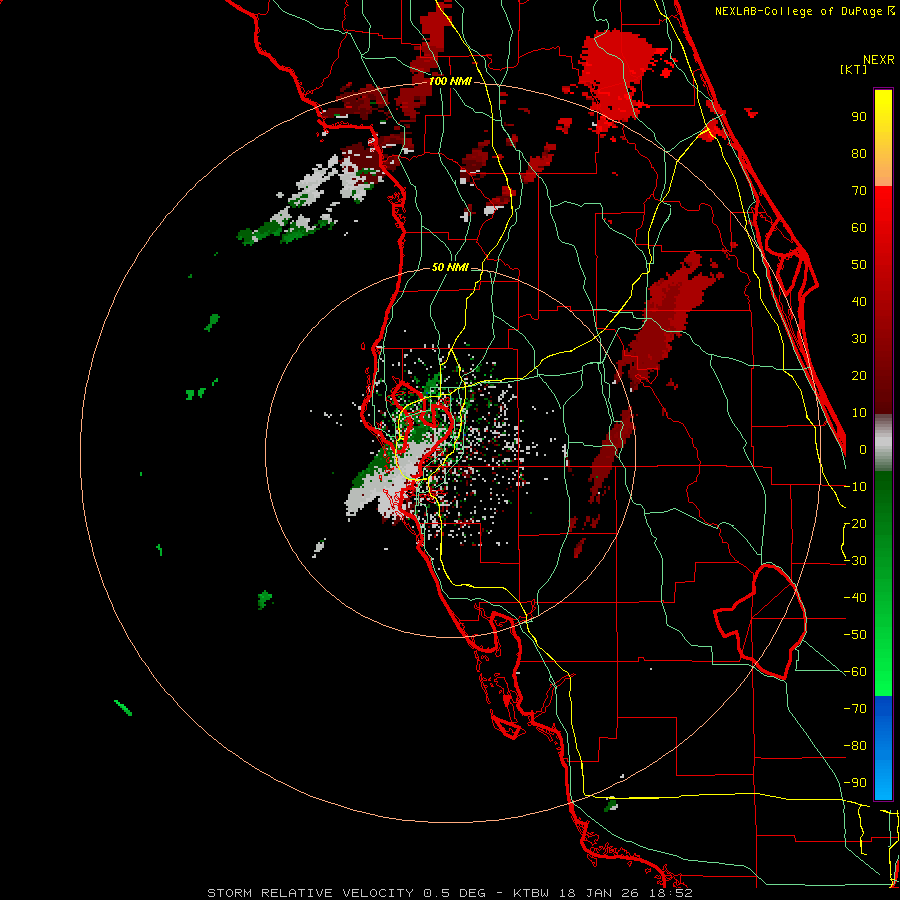Click the 50 value on the velocity scale
The height and width of the screenshot is (900, 900).
pos(859,265)
